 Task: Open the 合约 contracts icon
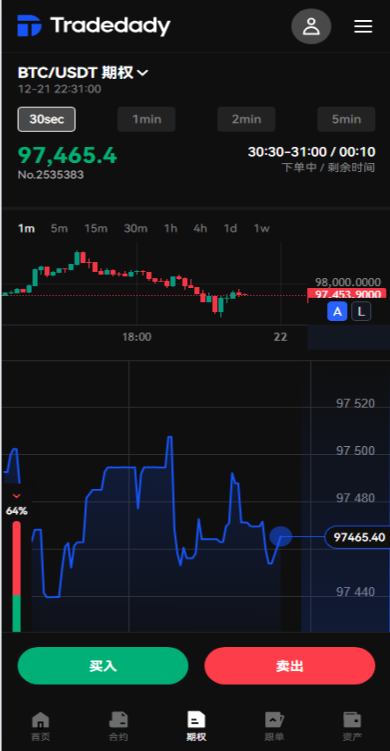tap(118, 719)
